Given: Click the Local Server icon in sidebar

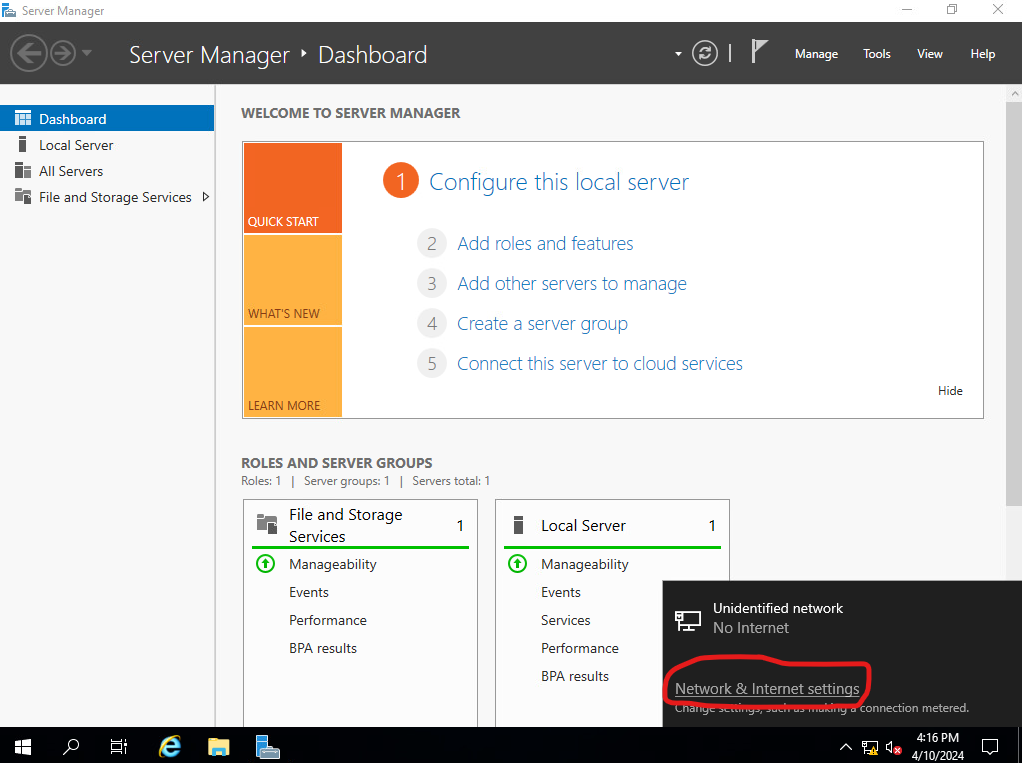Looking at the screenshot, I should [23, 144].
